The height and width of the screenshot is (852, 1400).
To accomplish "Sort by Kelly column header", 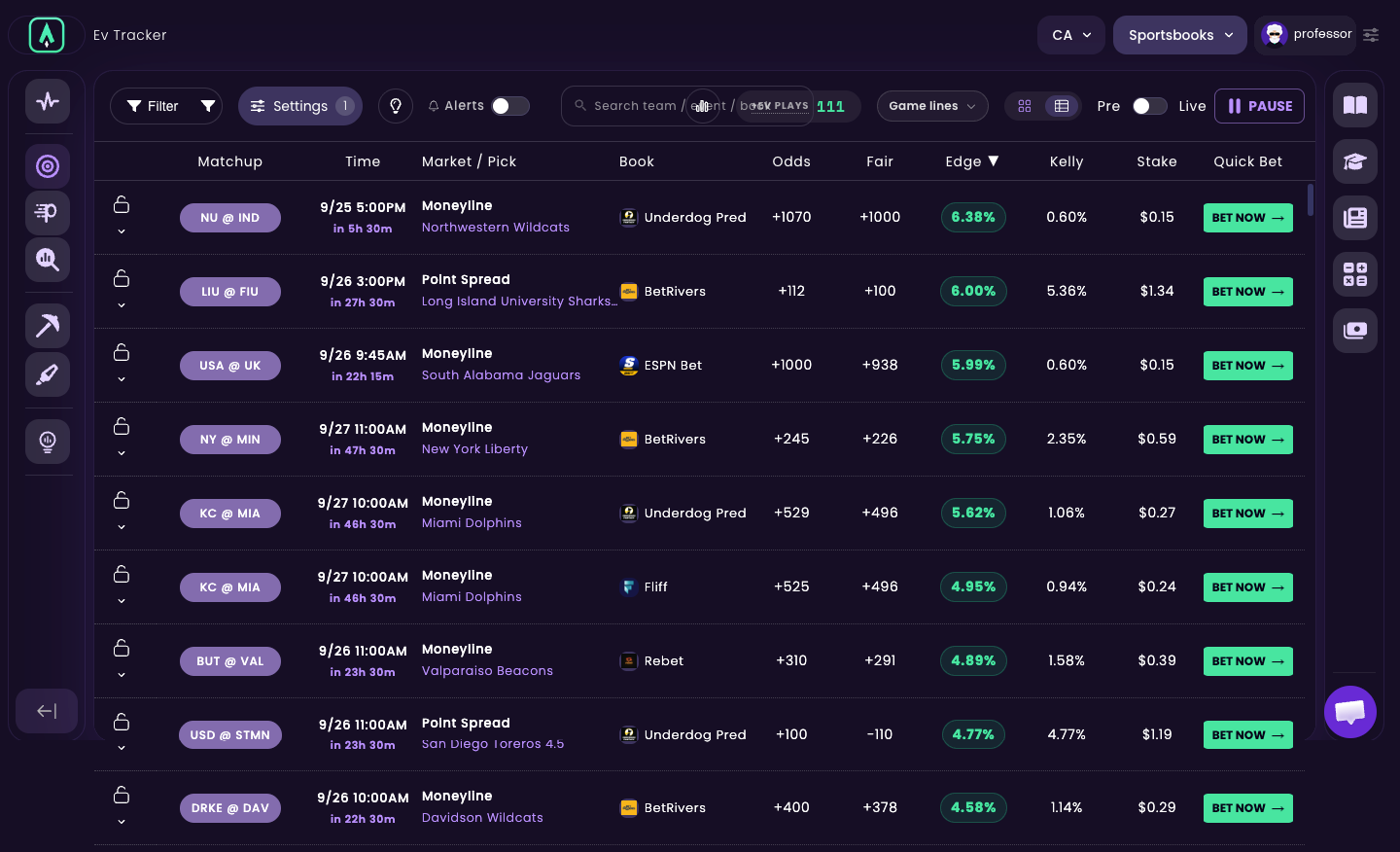I will tap(1067, 161).
